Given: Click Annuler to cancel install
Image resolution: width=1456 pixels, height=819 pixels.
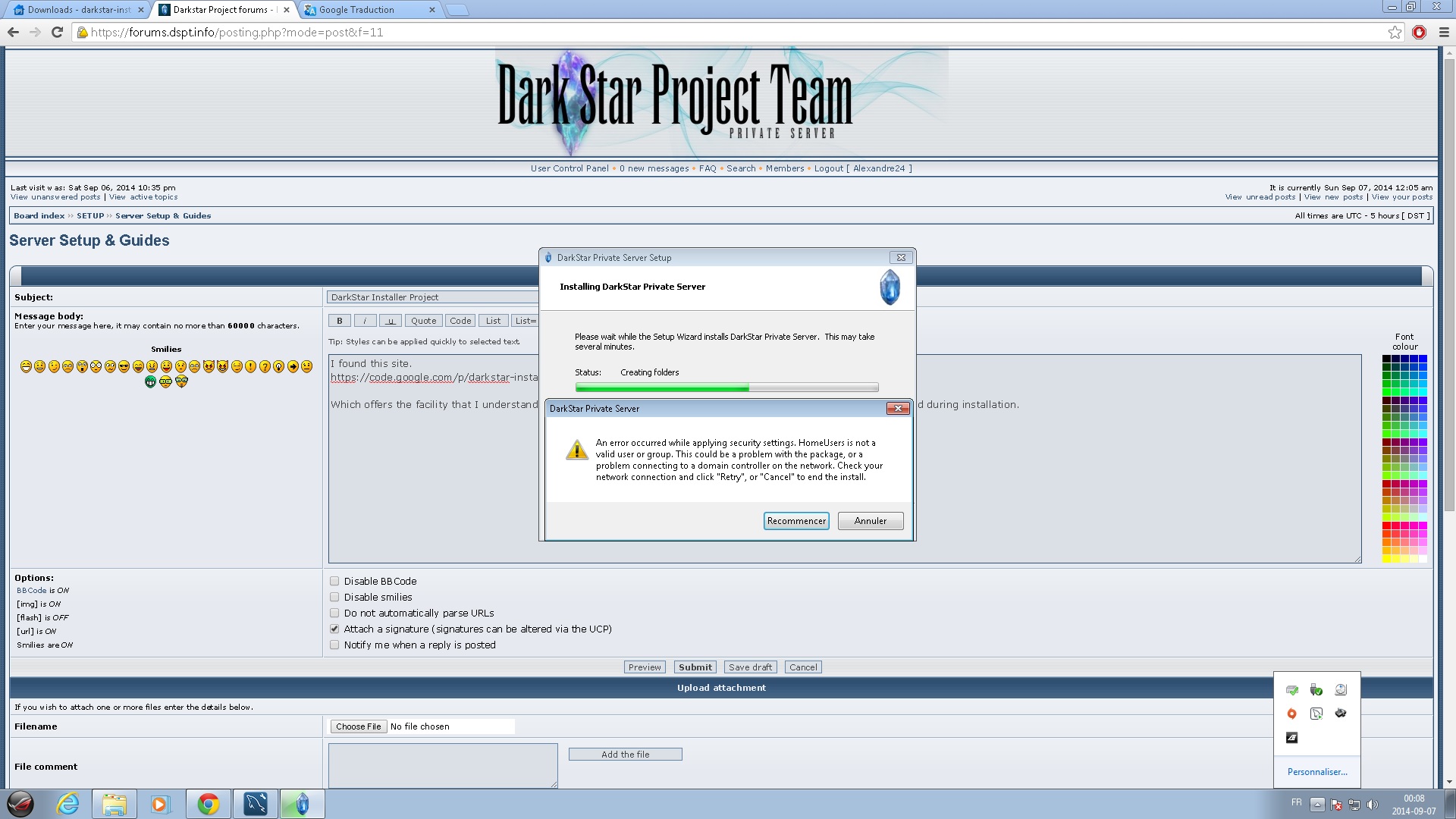Looking at the screenshot, I should 870,521.
